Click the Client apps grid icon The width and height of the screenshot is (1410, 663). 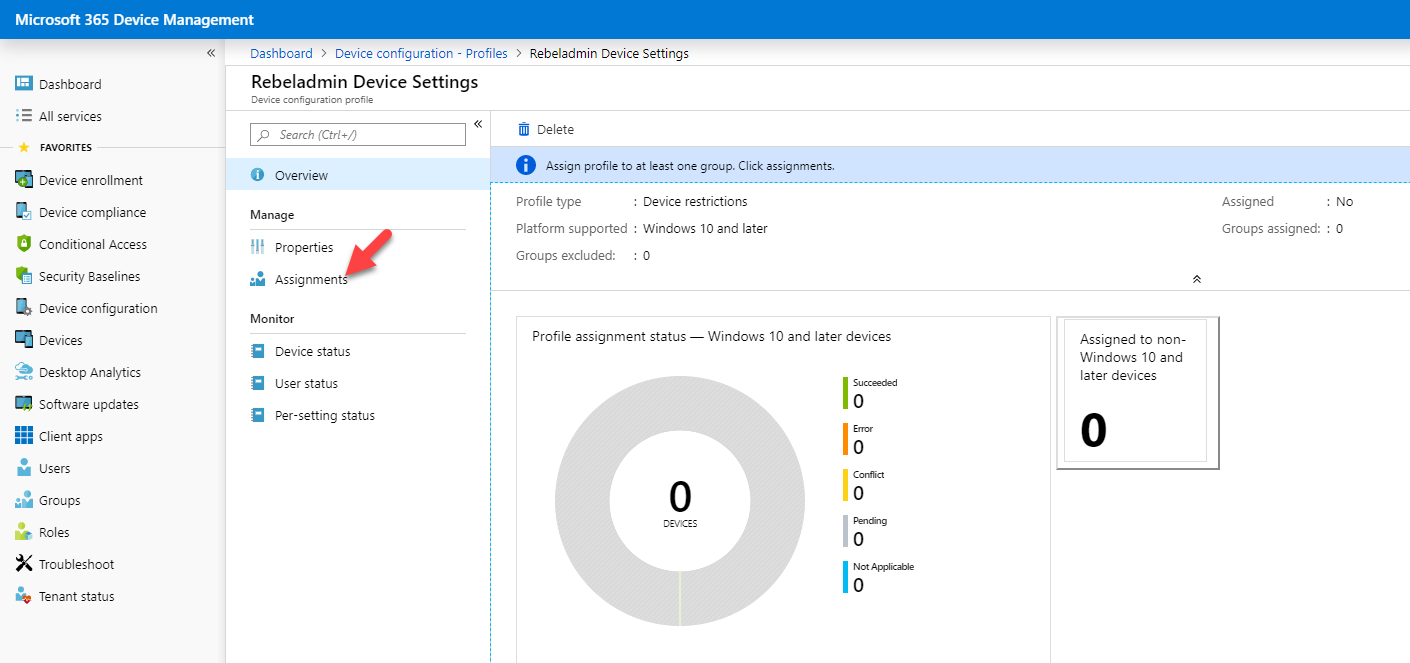coord(24,436)
